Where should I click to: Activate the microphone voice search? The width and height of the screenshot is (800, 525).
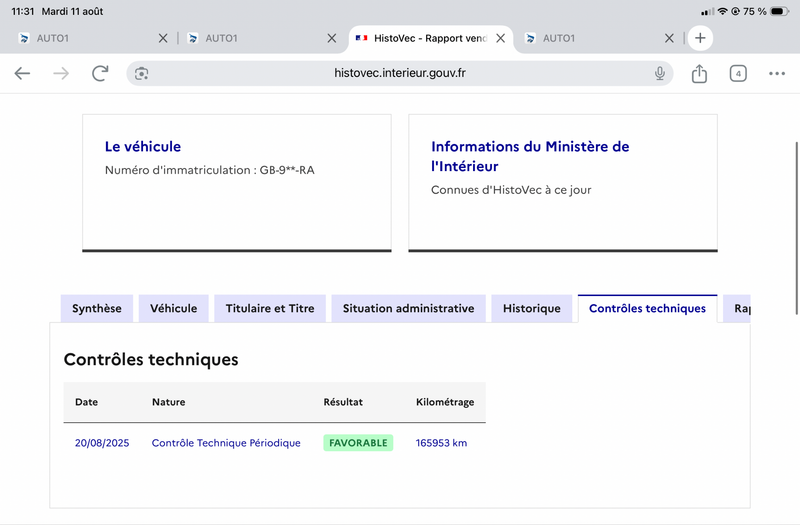660,73
